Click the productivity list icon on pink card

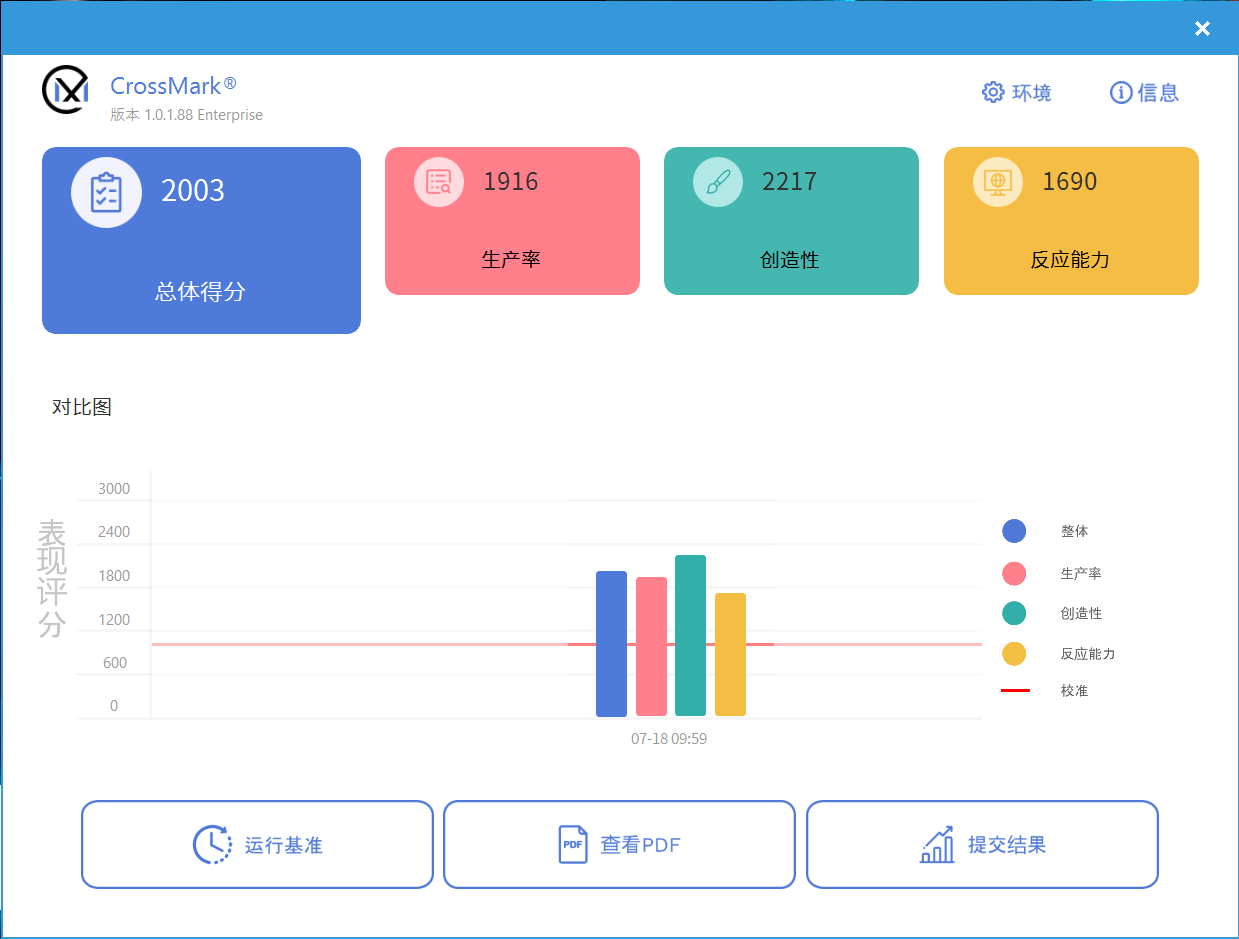click(439, 182)
